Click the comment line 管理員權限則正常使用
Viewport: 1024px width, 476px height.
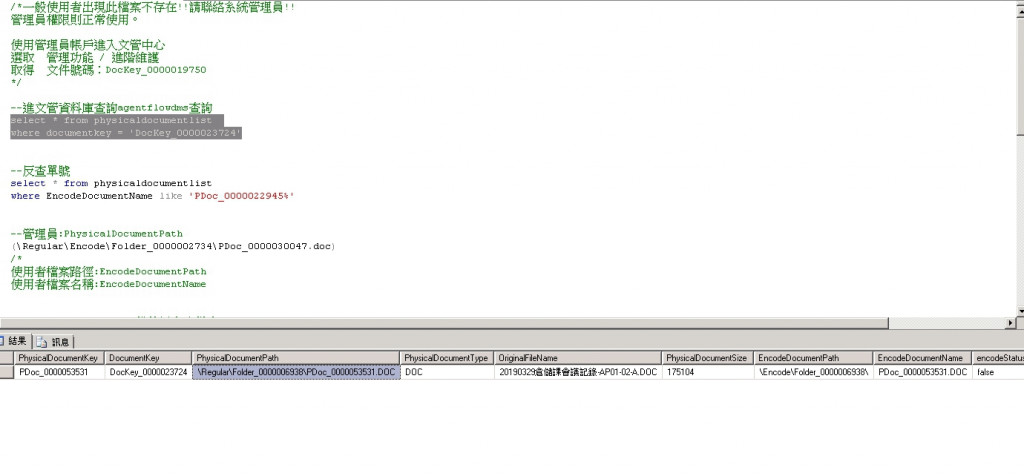coord(75,19)
